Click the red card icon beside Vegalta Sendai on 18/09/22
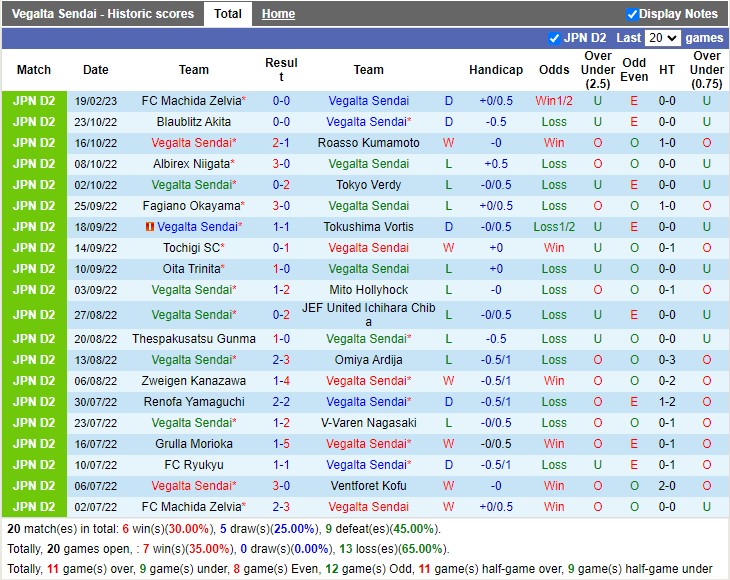Screen dimensions: 730x580 tap(149, 227)
